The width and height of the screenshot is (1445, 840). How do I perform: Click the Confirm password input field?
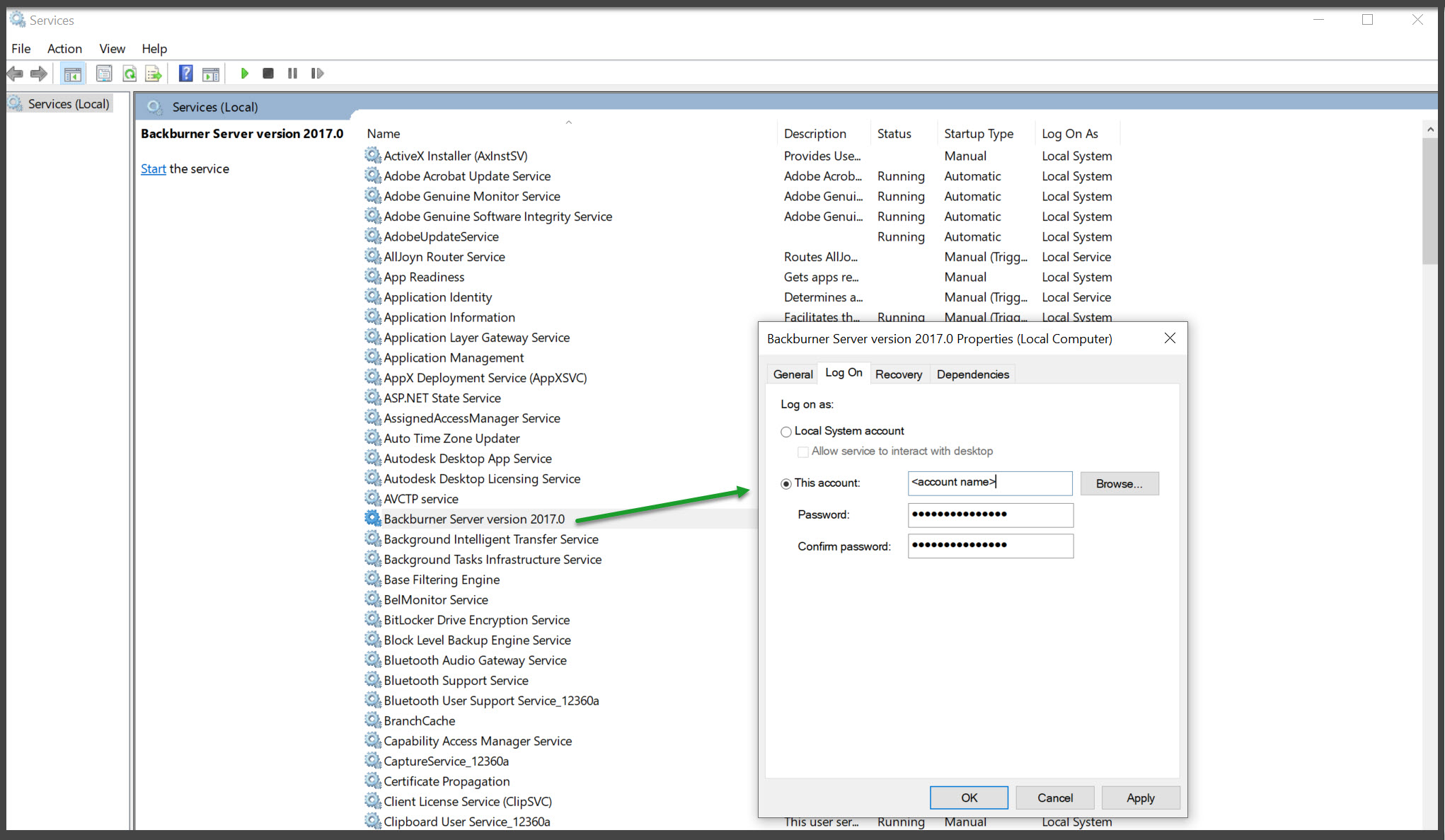(x=991, y=546)
